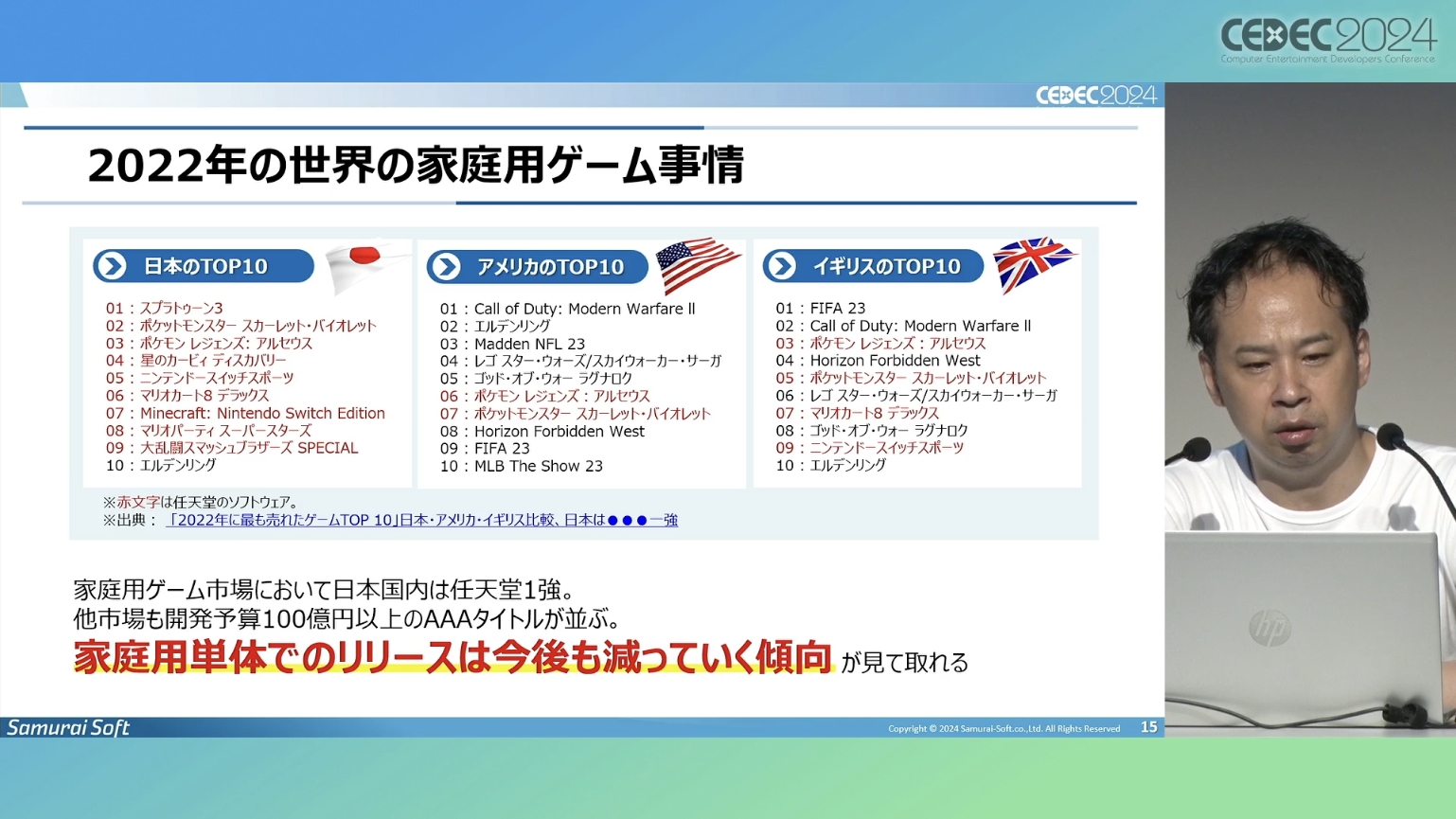Click Madden NFL 23 entry
Screen dimensions: 1456x819
pos(512,344)
